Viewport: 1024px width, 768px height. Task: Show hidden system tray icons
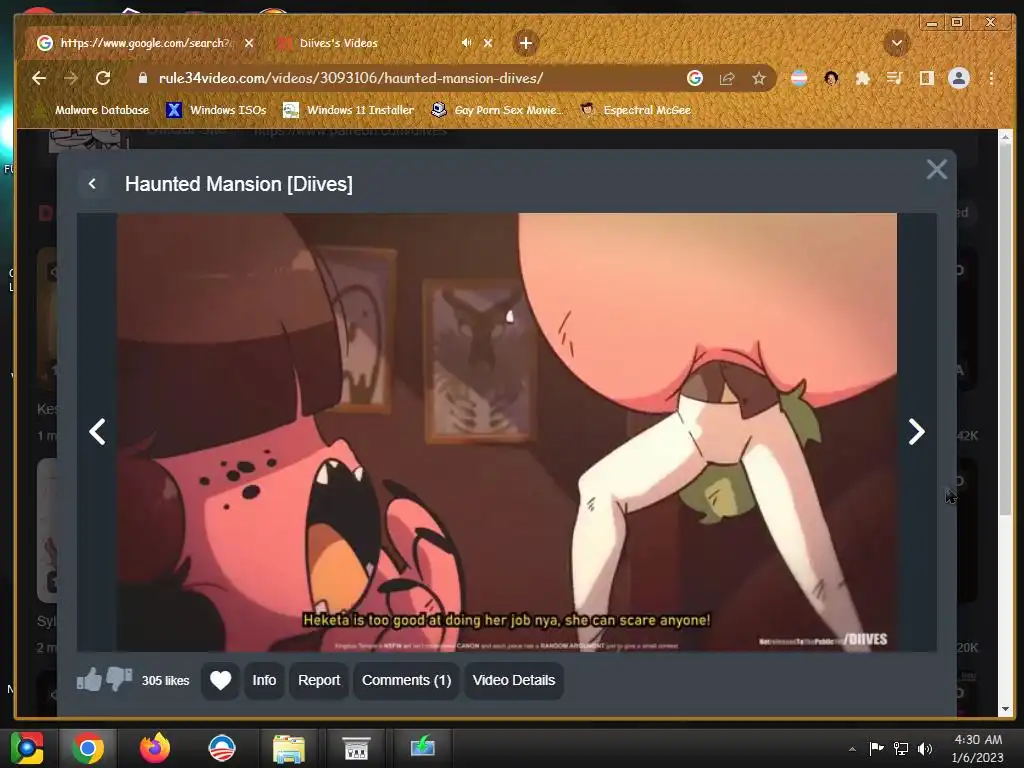[852, 748]
